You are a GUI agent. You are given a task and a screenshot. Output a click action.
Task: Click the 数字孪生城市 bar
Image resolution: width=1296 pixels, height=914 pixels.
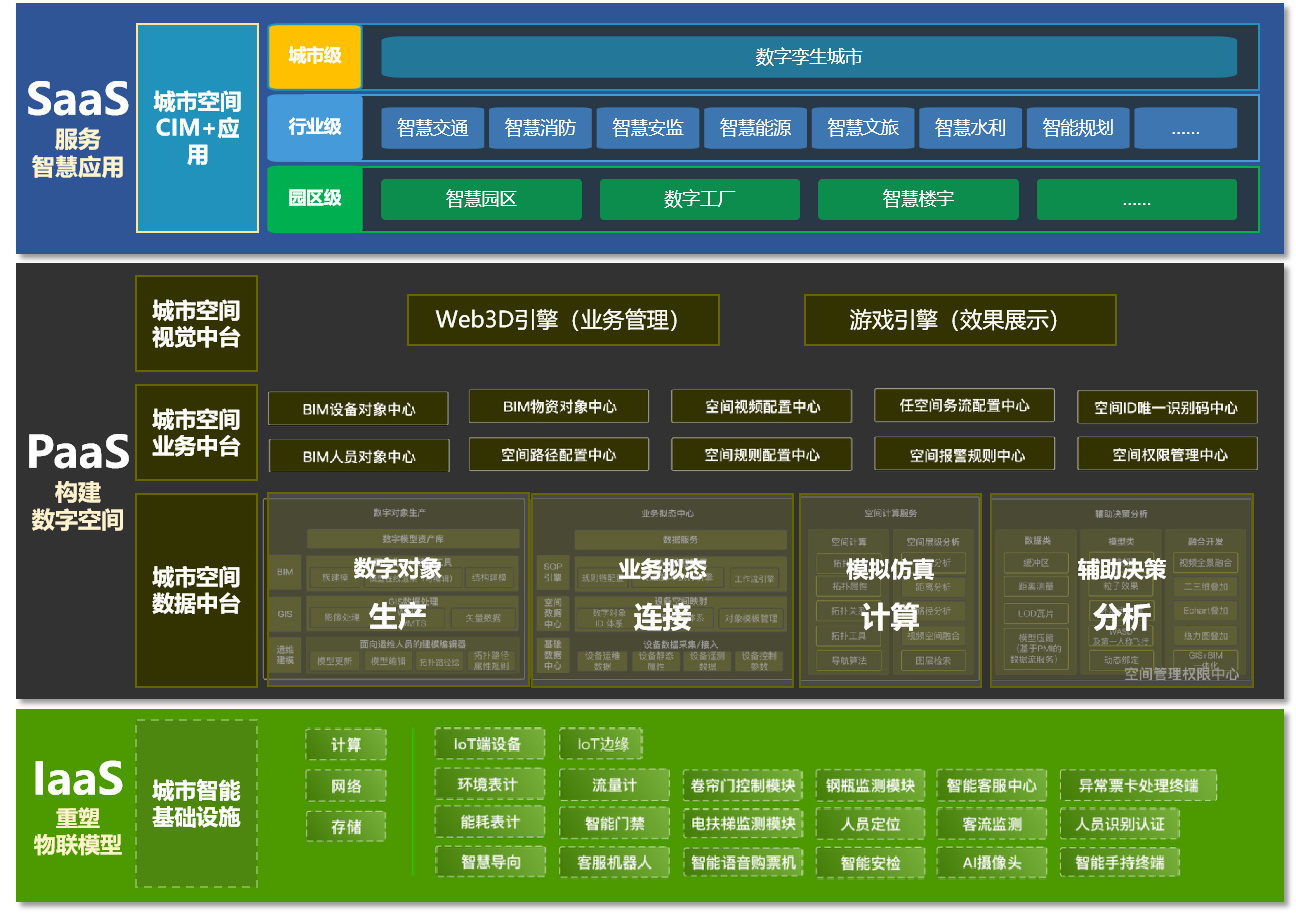tap(808, 57)
